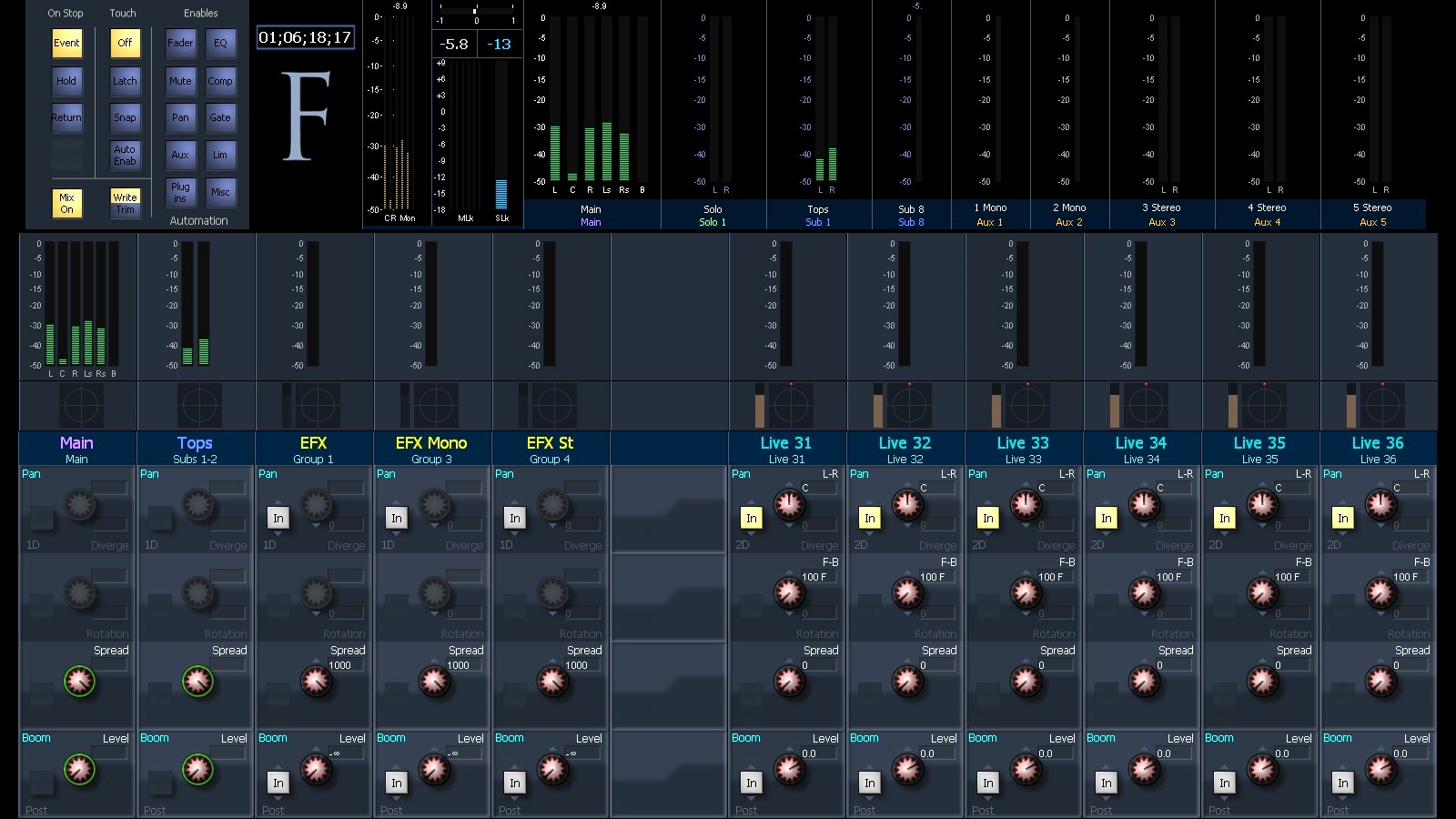Toggle the Hold on-stop button
The image size is (1456, 819).
66,81
